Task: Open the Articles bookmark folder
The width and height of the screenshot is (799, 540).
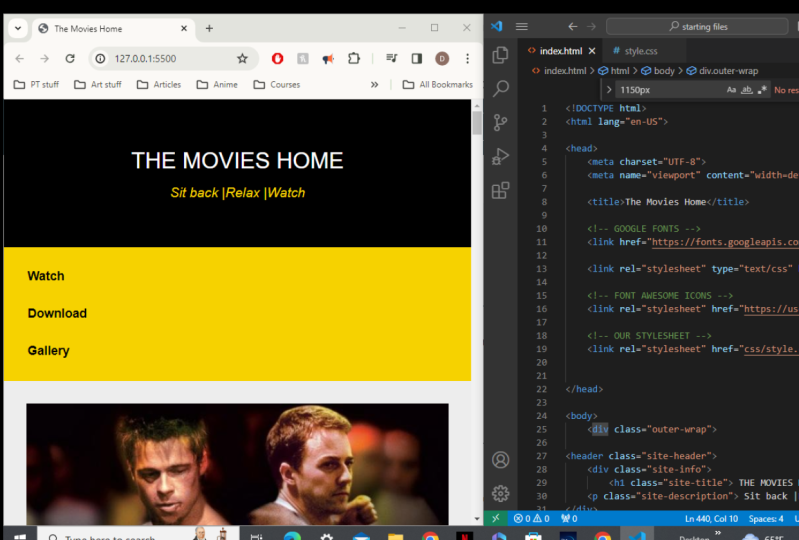Action: (159, 85)
